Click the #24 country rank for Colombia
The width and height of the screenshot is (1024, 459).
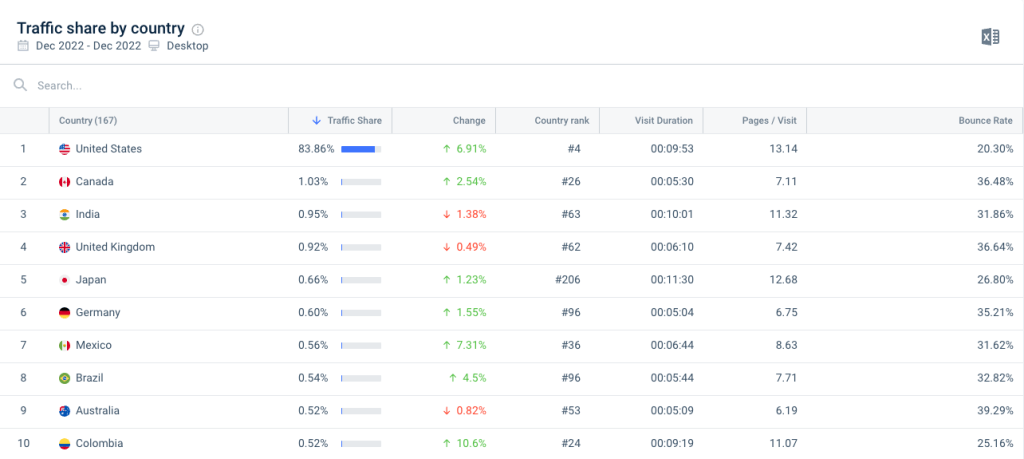pos(571,443)
